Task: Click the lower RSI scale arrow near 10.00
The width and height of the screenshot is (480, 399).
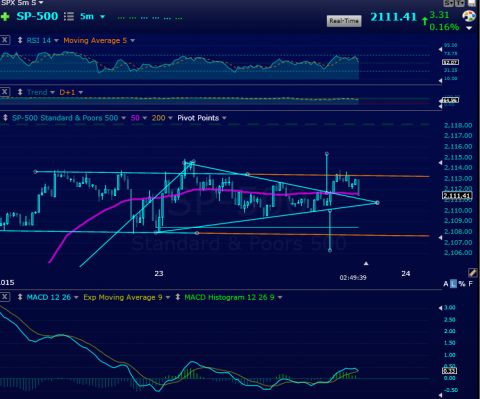Action: [x=441, y=80]
